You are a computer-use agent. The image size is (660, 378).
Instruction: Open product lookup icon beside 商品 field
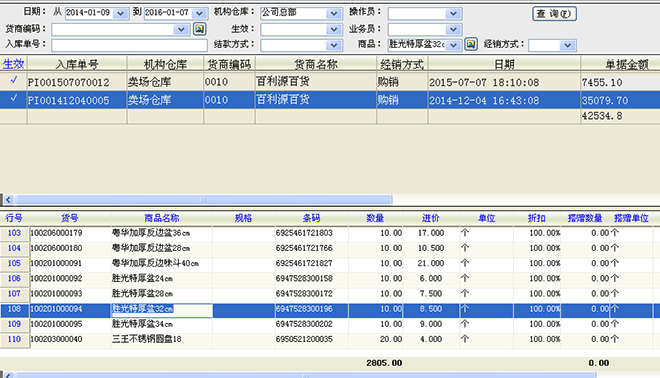click(471, 44)
